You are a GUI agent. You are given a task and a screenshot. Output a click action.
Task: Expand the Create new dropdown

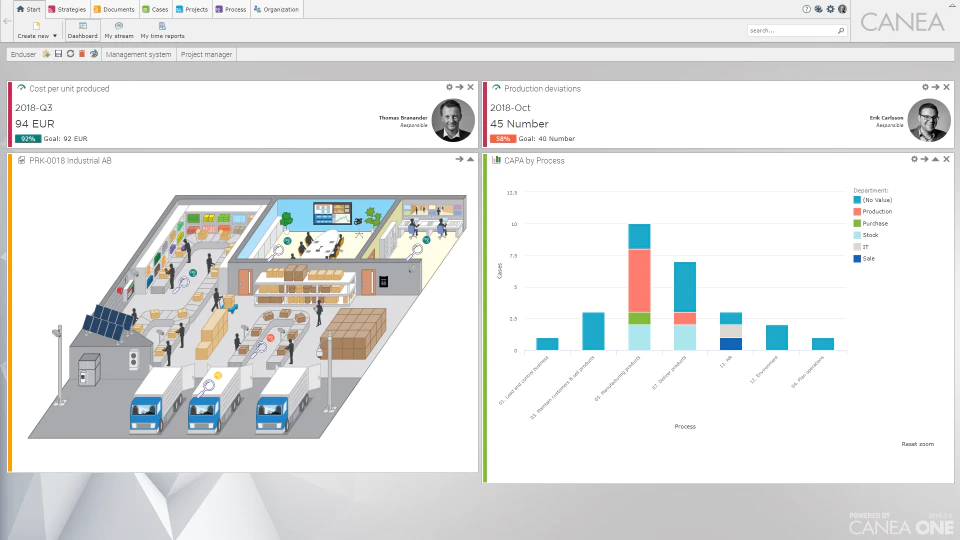click(54, 36)
